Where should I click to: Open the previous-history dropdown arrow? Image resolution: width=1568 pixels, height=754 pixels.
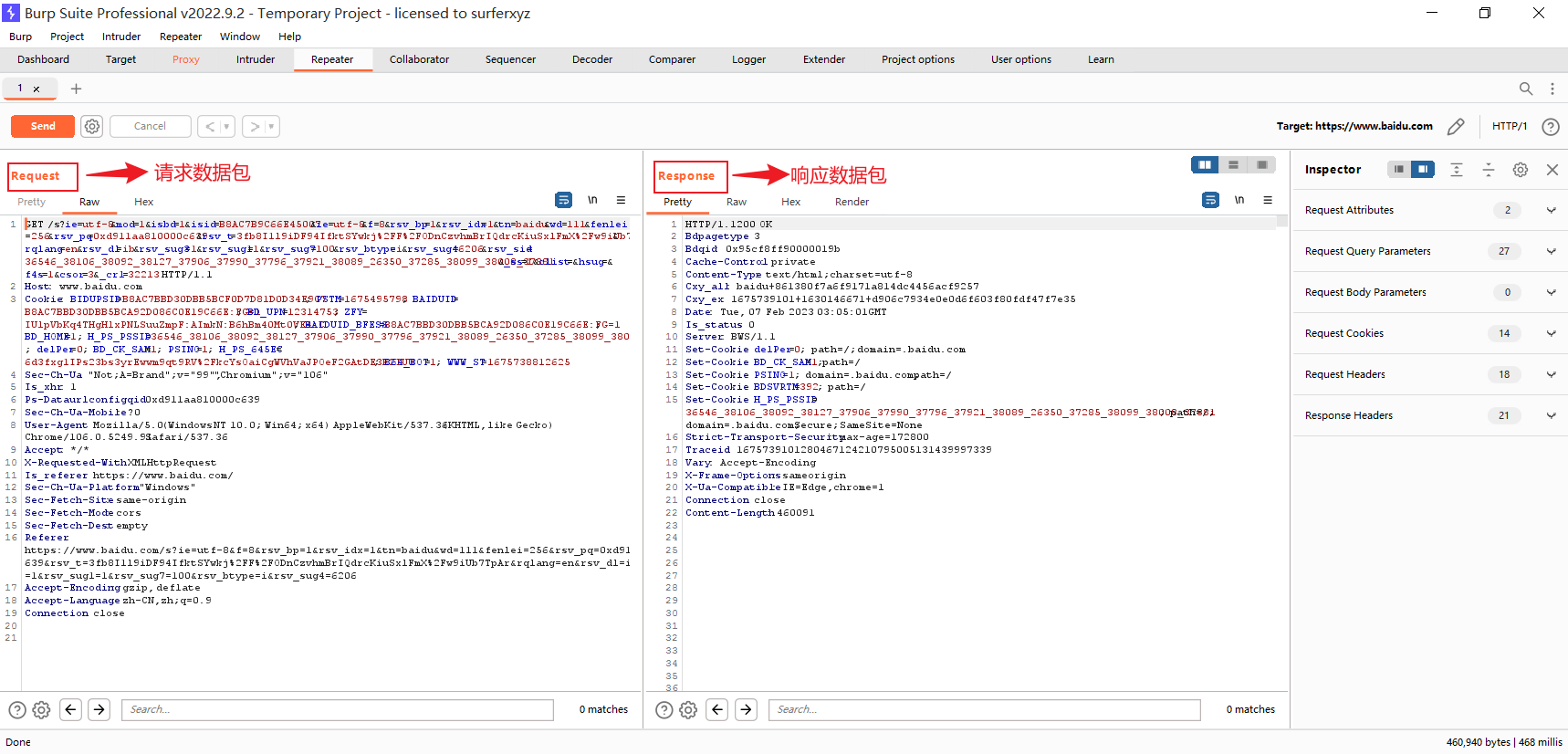pyautogui.click(x=227, y=126)
